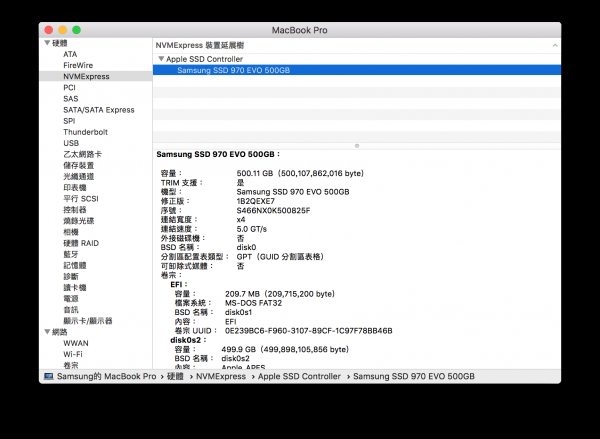Click the MacBook Pro window title
600x439 pixels.
tap(300, 30)
